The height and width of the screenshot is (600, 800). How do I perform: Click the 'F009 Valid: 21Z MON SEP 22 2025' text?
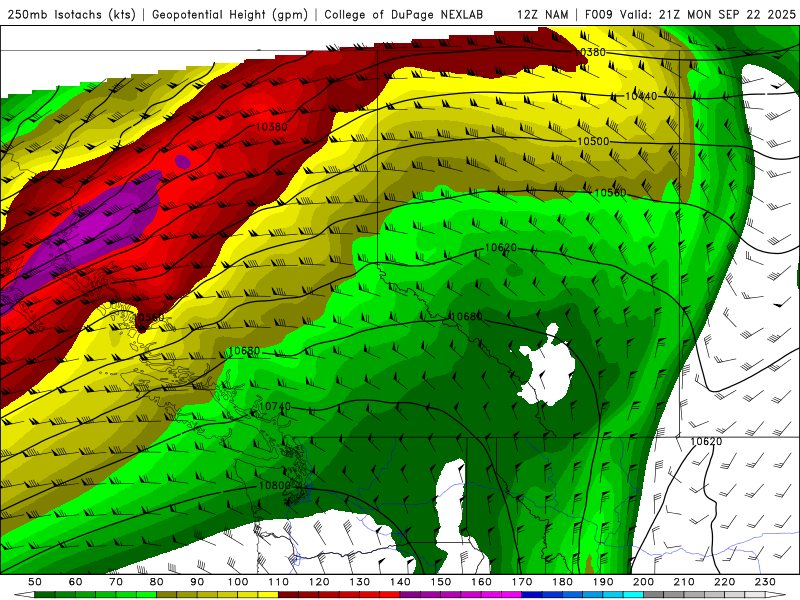690,14
